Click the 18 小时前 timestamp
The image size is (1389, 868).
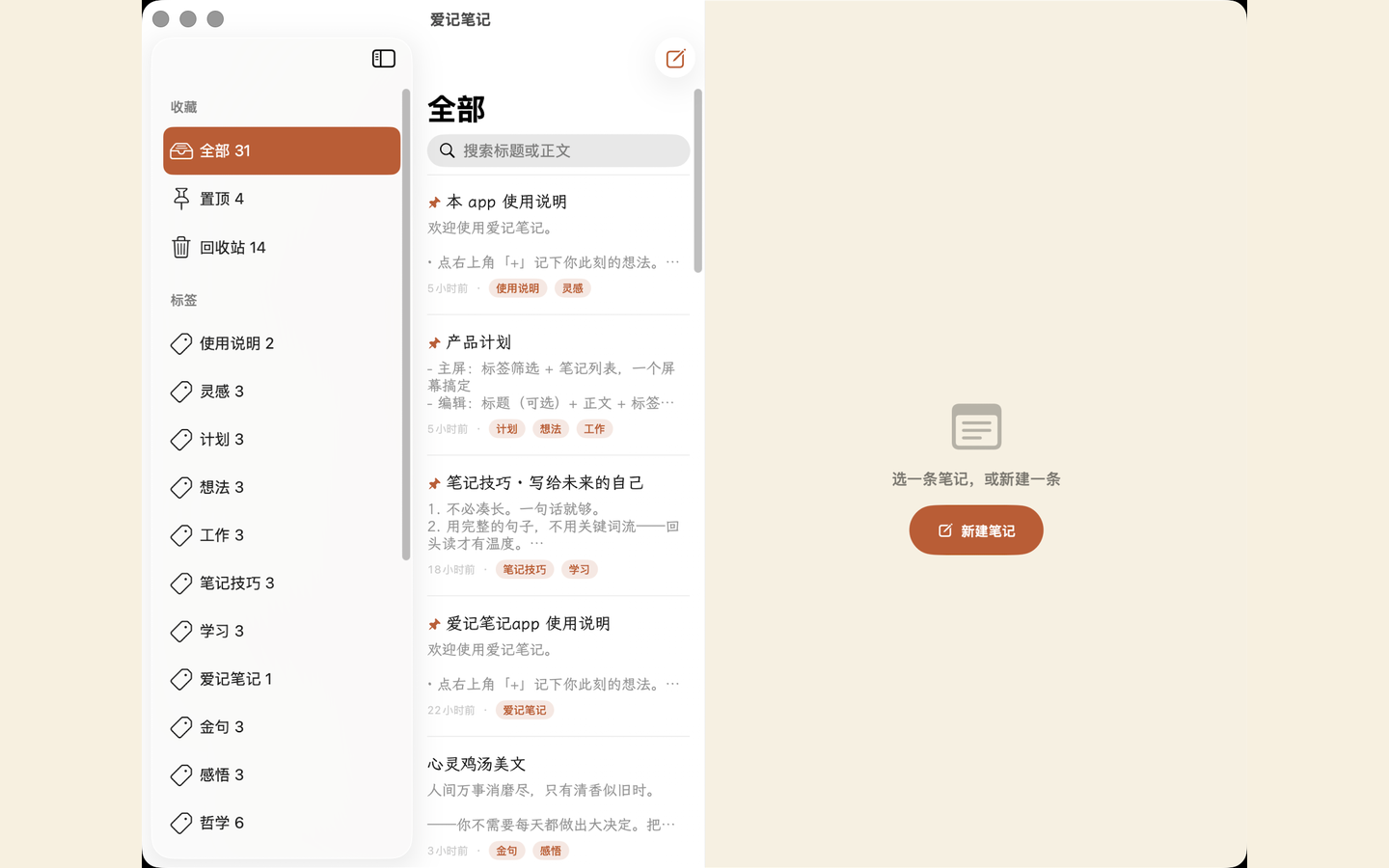(451, 570)
